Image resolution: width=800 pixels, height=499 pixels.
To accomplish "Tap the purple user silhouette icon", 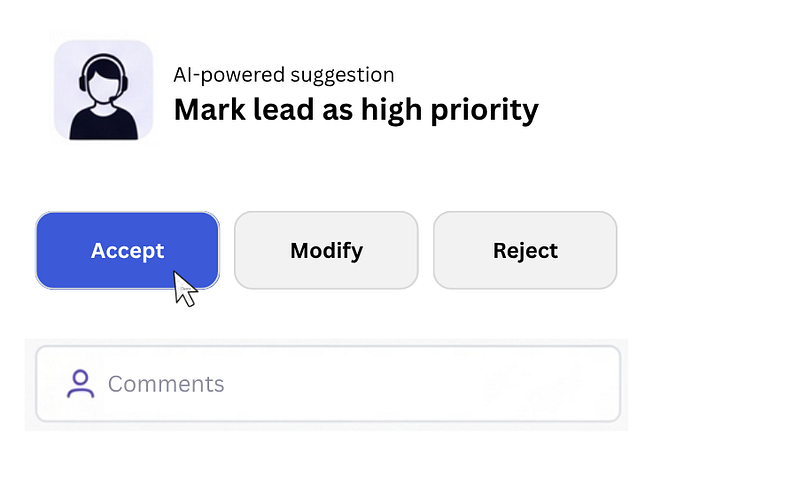I will coord(80,384).
